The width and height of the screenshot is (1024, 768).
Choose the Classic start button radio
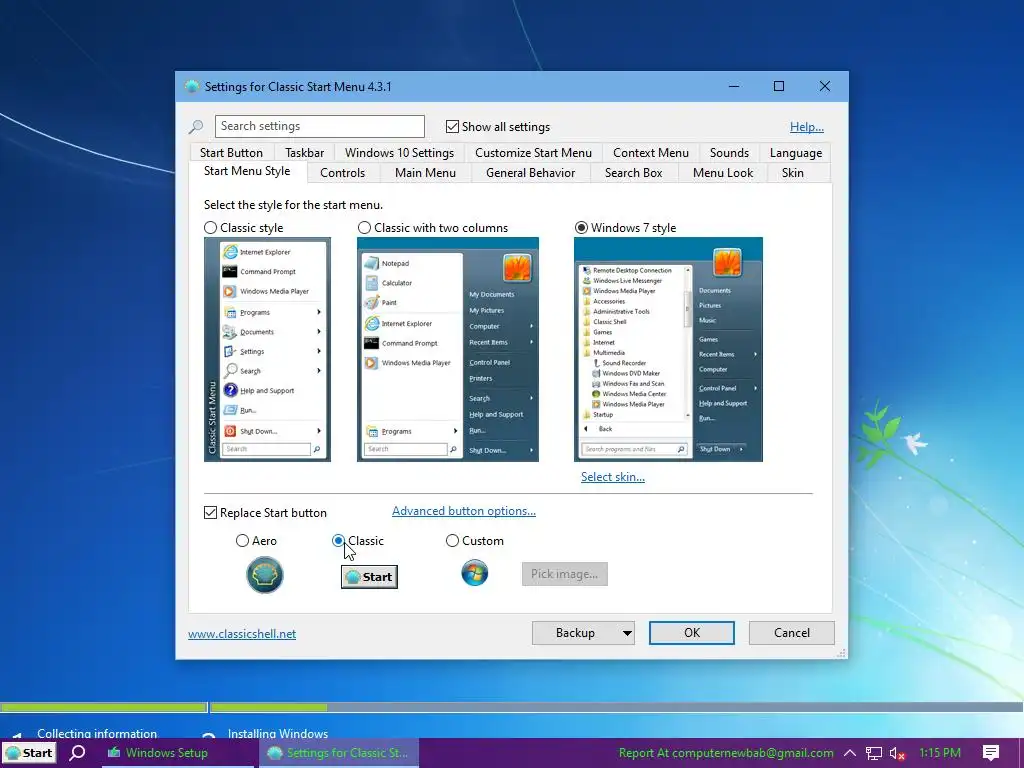[x=338, y=541]
